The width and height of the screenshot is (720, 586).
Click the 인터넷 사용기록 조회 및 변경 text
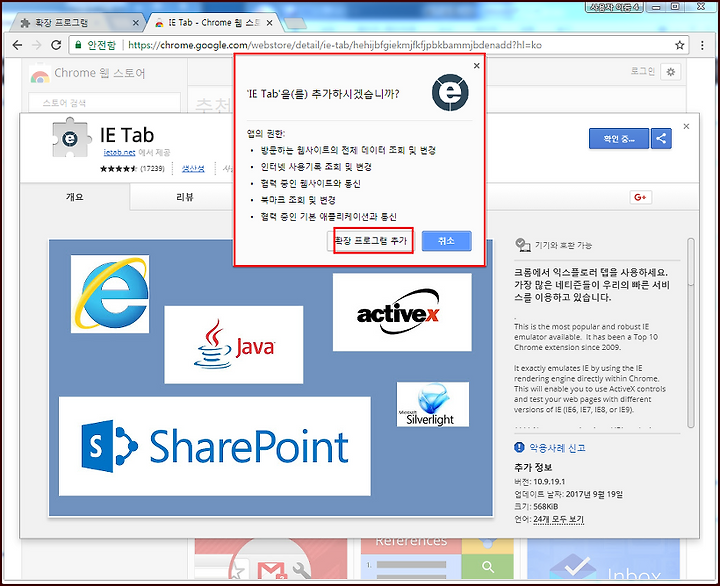[316, 166]
